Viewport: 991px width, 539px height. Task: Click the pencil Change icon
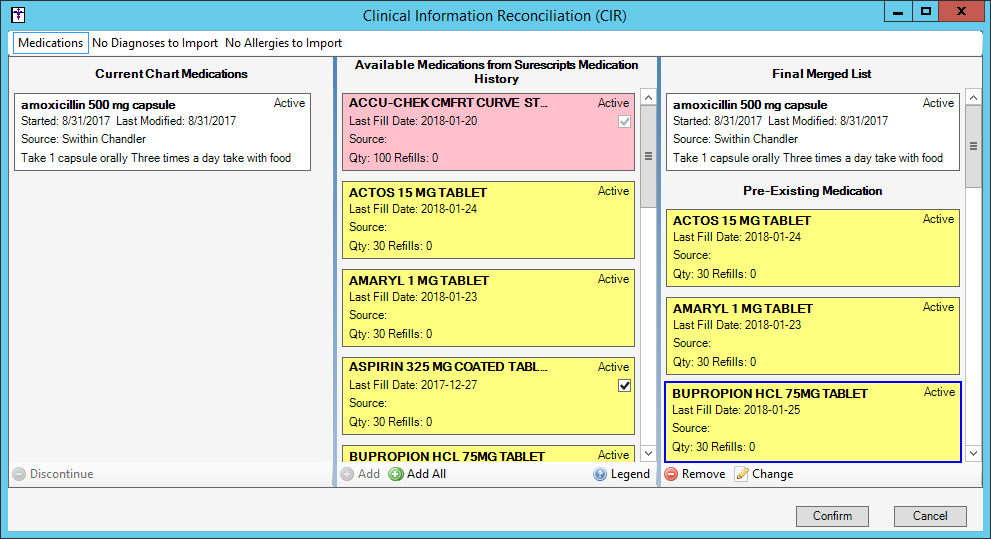click(741, 474)
